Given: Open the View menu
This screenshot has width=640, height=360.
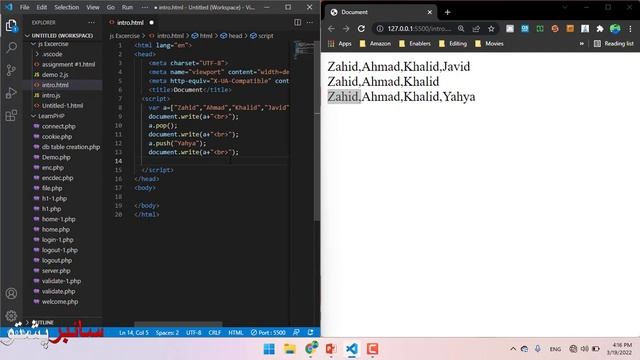Looking at the screenshot, I should click(93, 7).
